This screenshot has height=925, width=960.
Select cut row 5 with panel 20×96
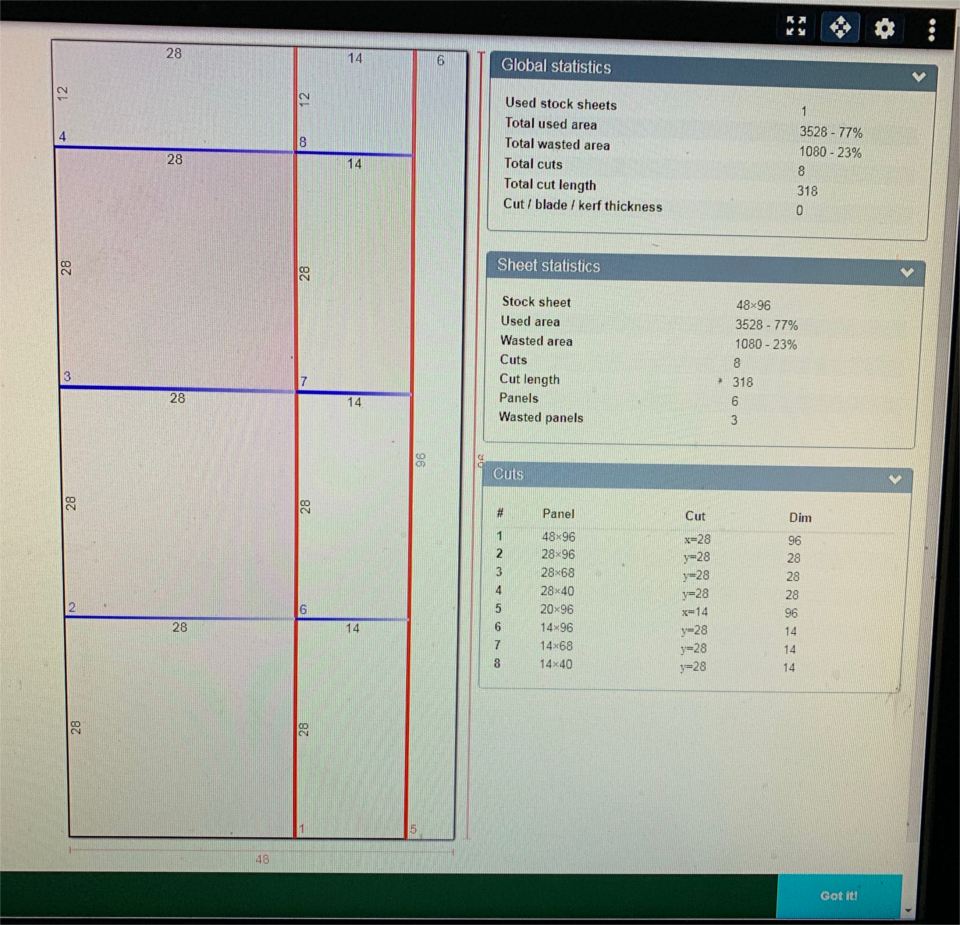click(x=693, y=611)
